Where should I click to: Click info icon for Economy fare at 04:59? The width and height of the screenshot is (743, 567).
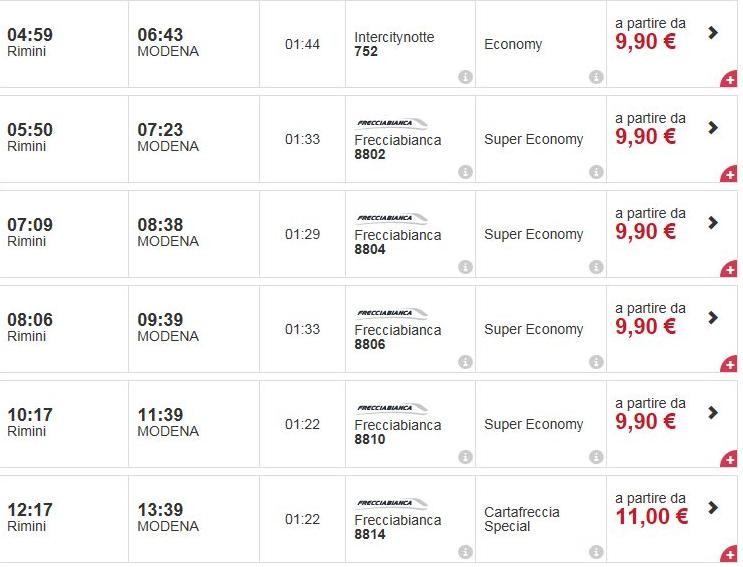(596, 77)
